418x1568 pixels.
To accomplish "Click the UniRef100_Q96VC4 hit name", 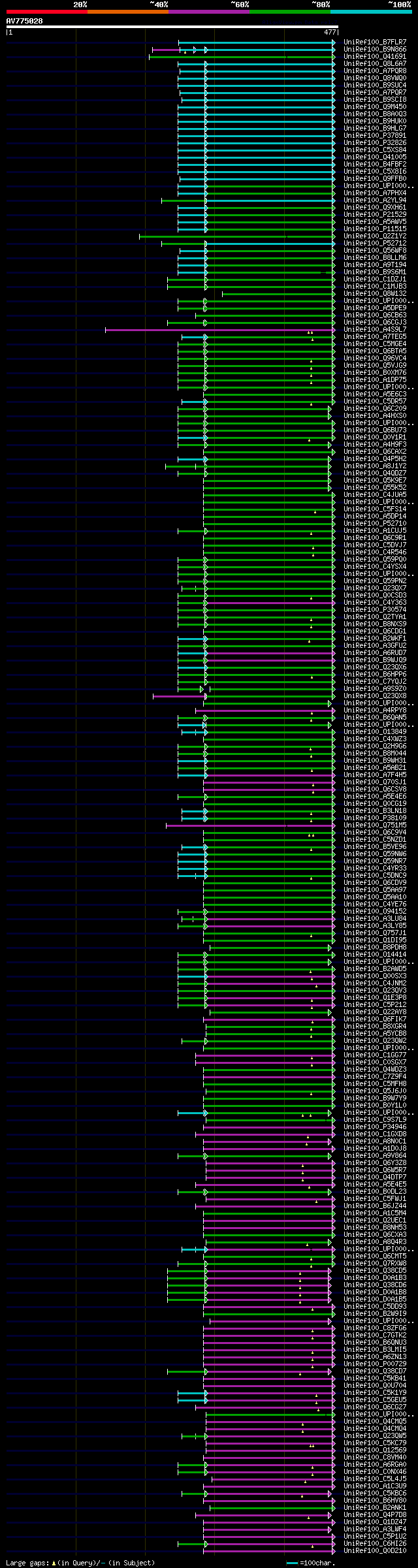I will click(x=375, y=358).
